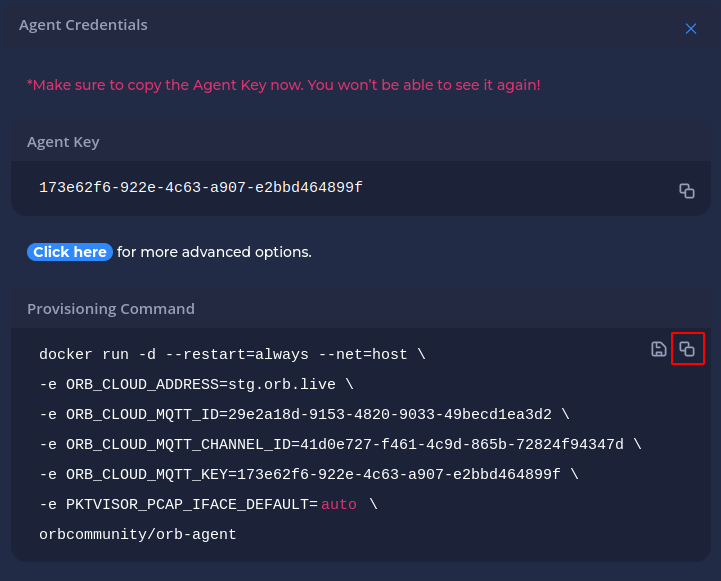Click the pink auto interface value
This screenshot has height=581, width=721.
(339, 504)
